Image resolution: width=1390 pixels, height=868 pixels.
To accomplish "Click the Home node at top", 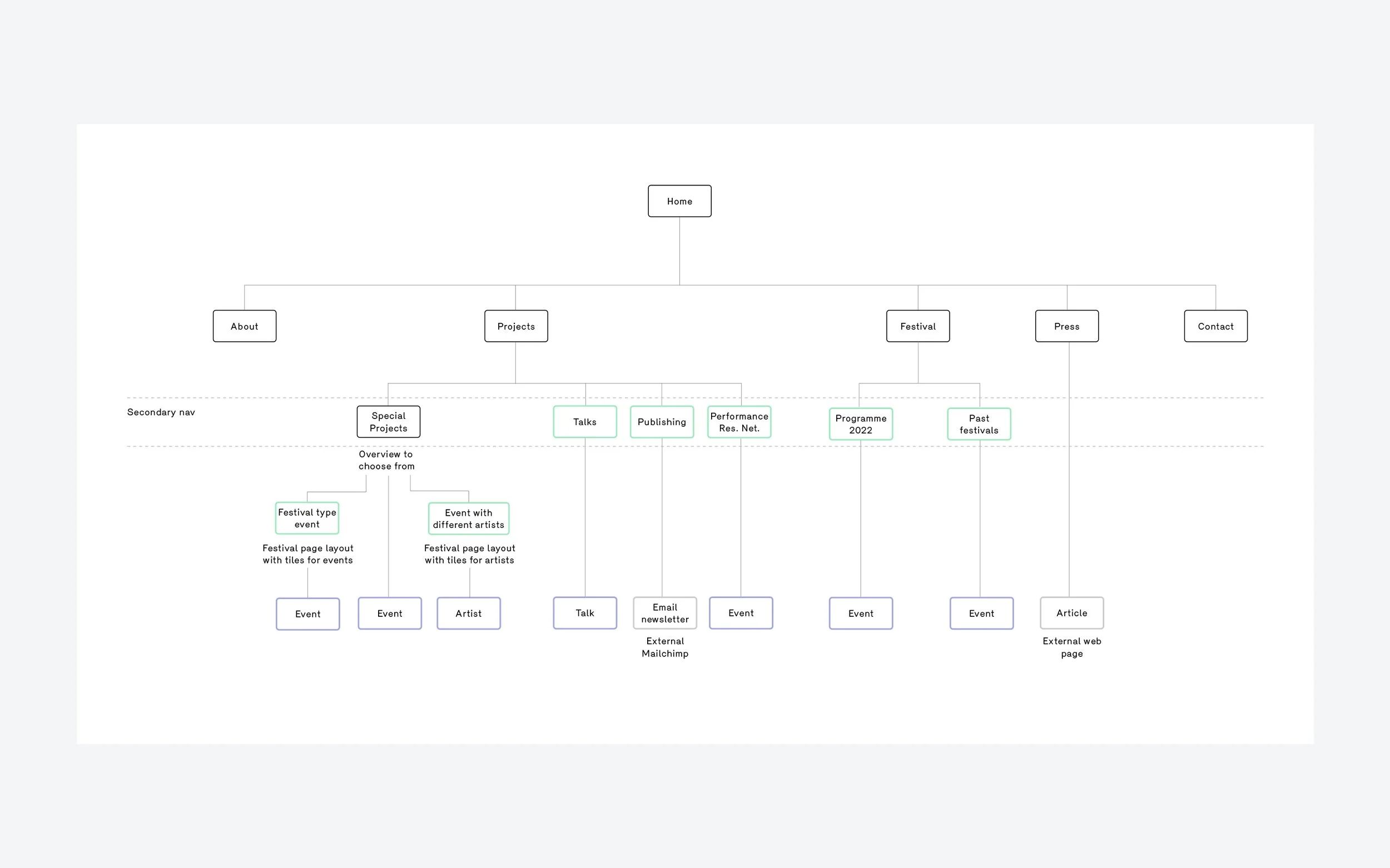I will point(679,201).
